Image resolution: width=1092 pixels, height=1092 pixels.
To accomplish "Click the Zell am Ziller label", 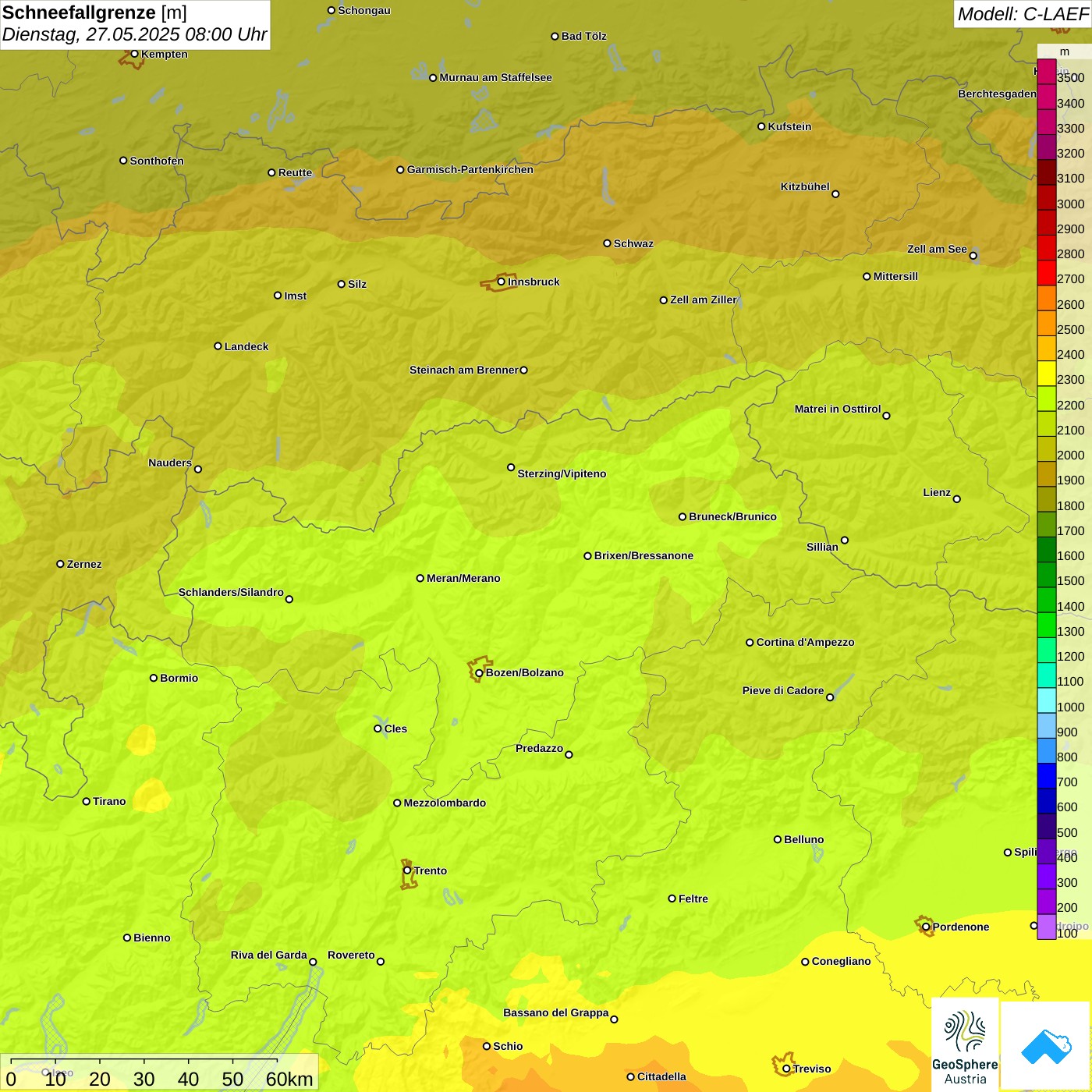I will [704, 300].
